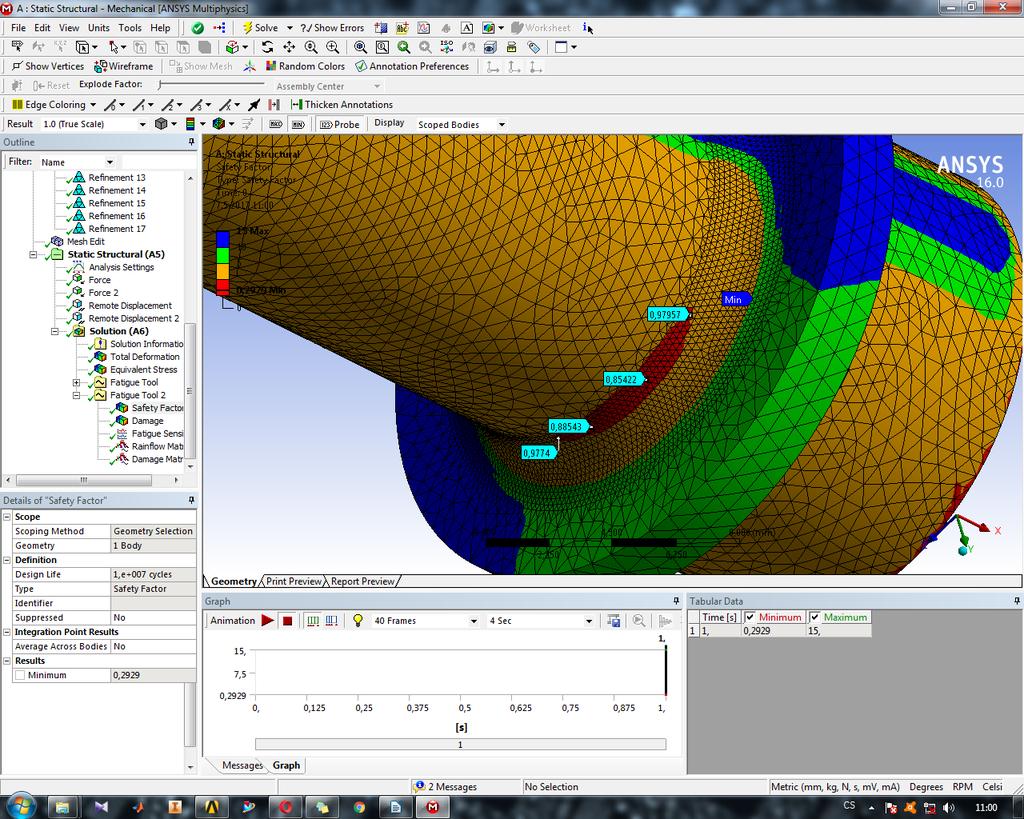Click the Solve lightning button
Image resolution: width=1024 pixels, height=819 pixels.
coord(261,27)
